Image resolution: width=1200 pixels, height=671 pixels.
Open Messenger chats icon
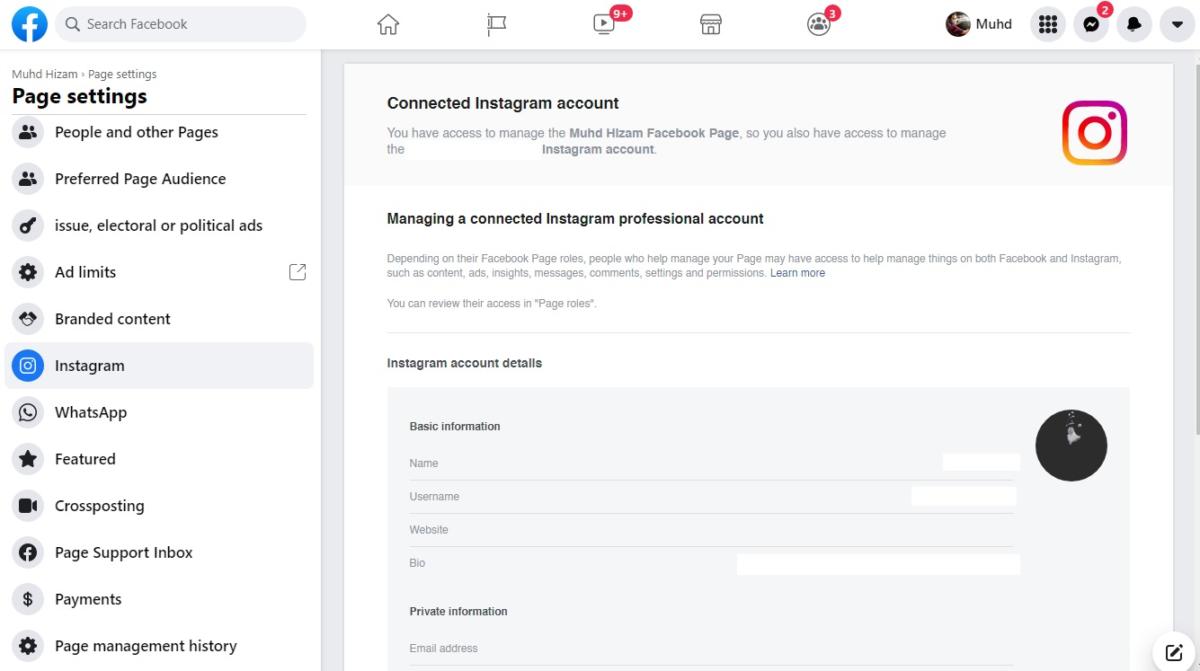tap(1091, 24)
